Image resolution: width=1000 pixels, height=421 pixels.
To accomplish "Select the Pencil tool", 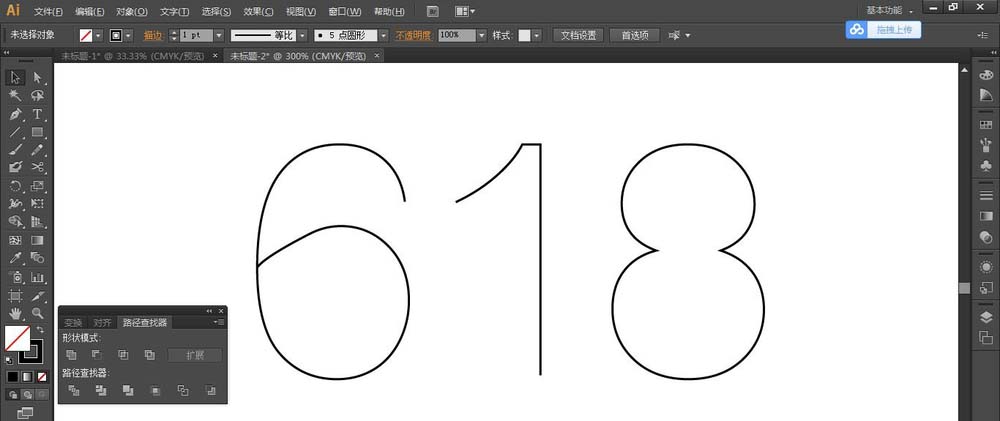I will tap(37, 150).
